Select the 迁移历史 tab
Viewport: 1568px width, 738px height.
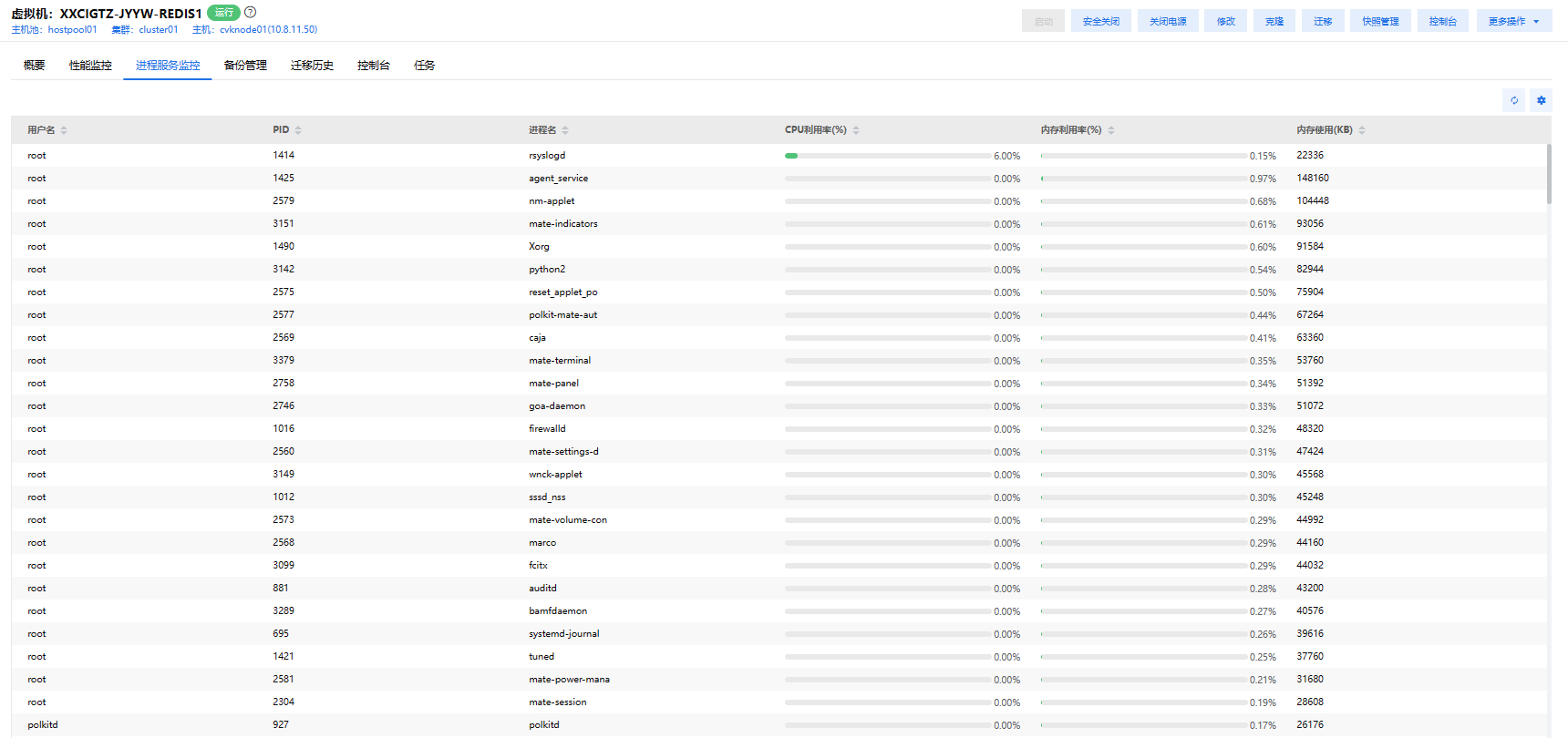coord(312,66)
